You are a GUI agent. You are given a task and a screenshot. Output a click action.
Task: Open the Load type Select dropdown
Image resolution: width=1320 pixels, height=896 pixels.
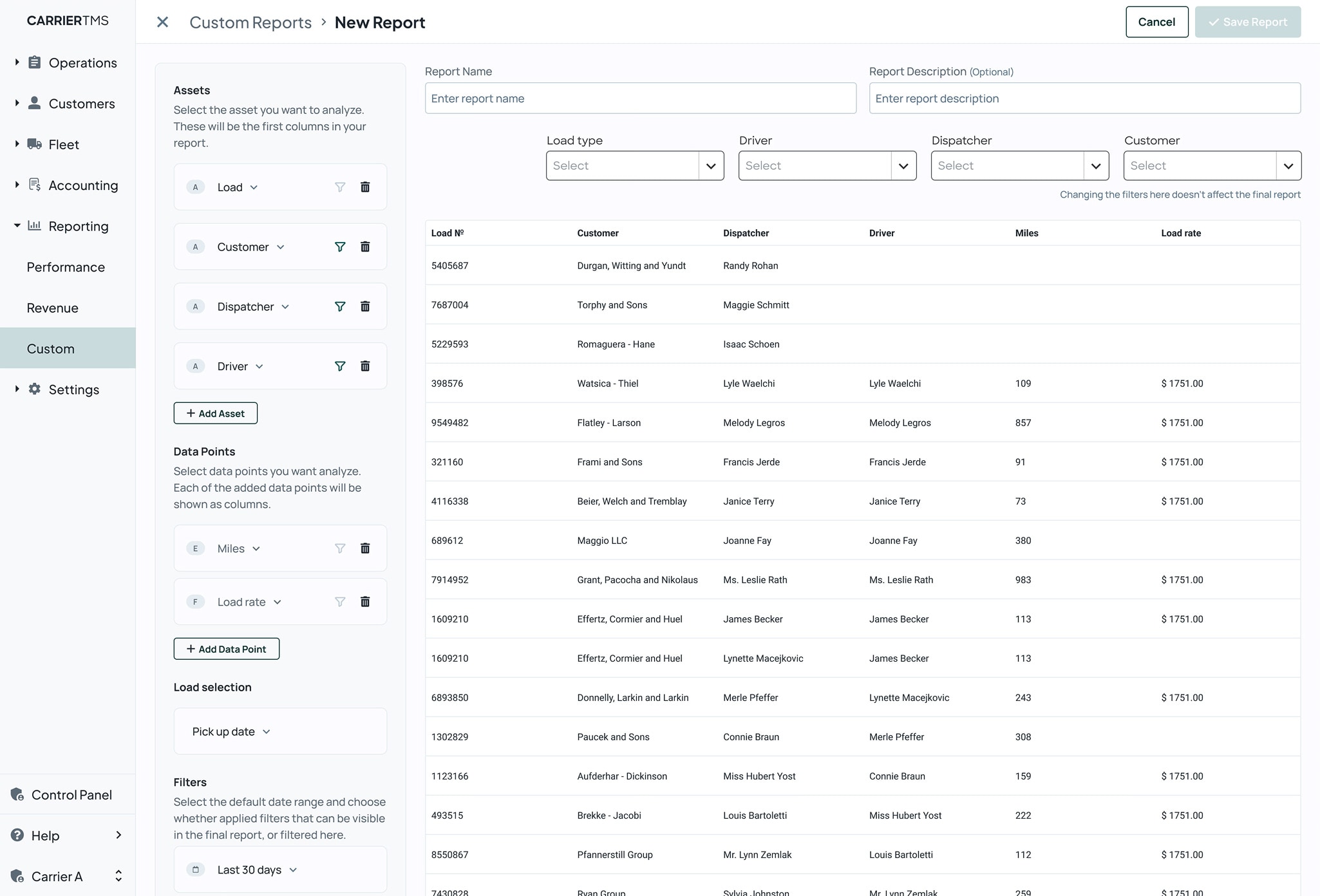[634, 165]
